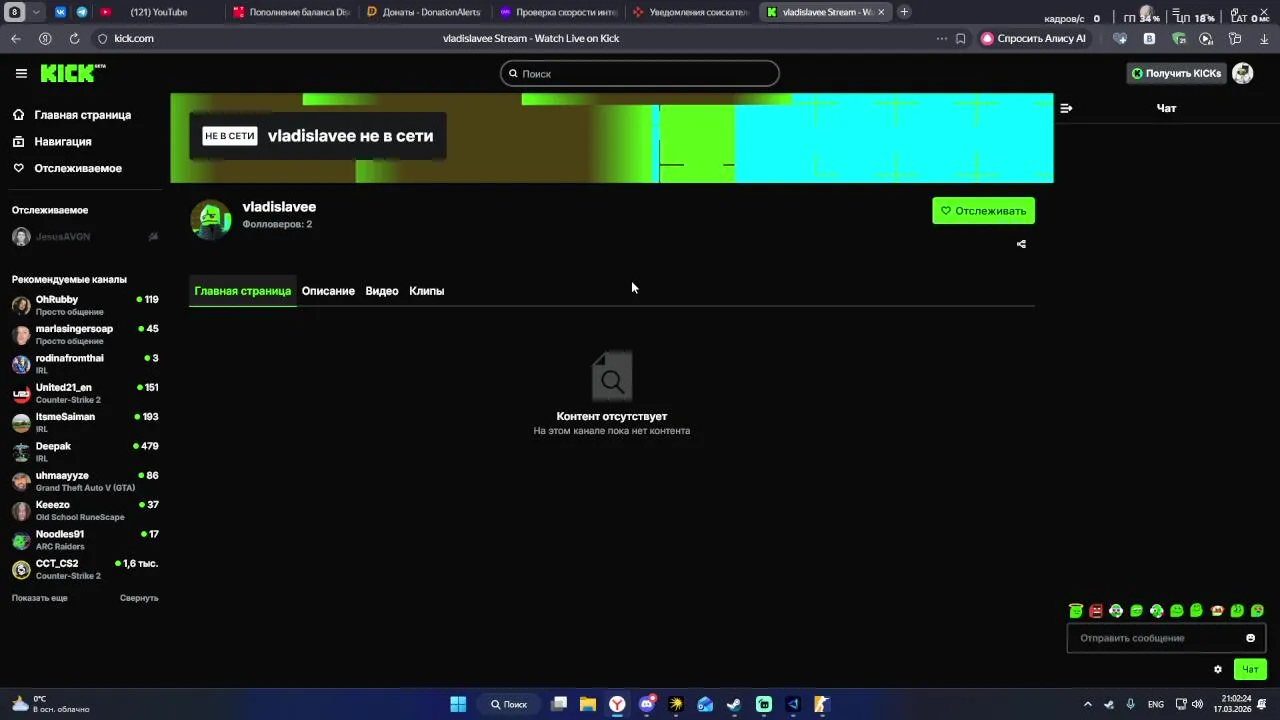Open the CCT_CS2 recommended channel
The width and height of the screenshot is (1280, 720).
click(85, 569)
